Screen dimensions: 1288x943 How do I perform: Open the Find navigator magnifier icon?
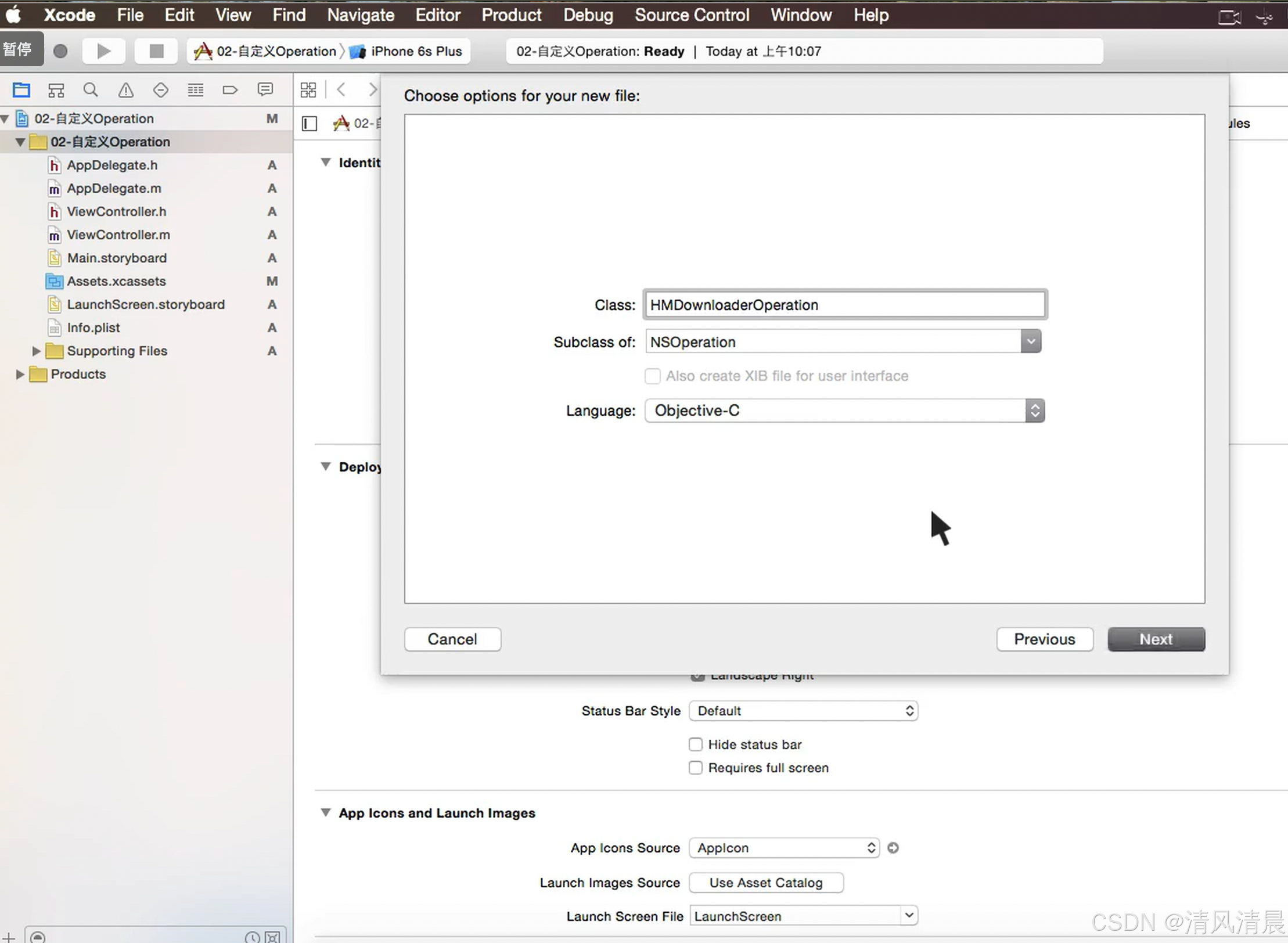(x=91, y=90)
